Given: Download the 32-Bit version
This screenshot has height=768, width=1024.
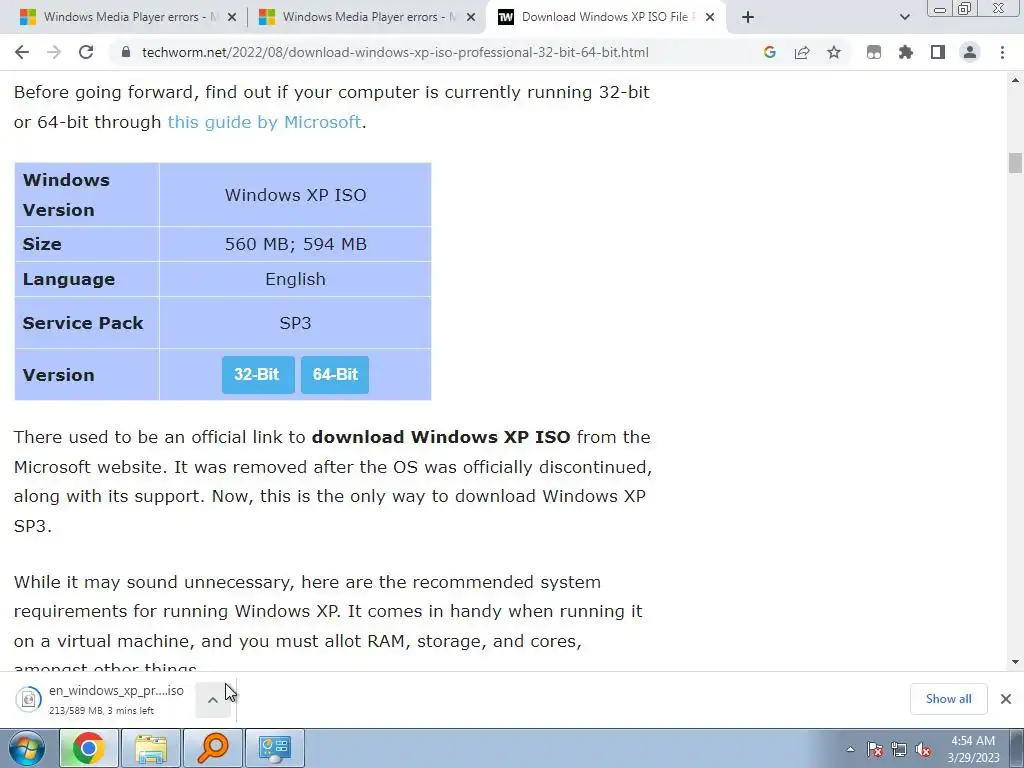Looking at the screenshot, I should pos(258,375).
